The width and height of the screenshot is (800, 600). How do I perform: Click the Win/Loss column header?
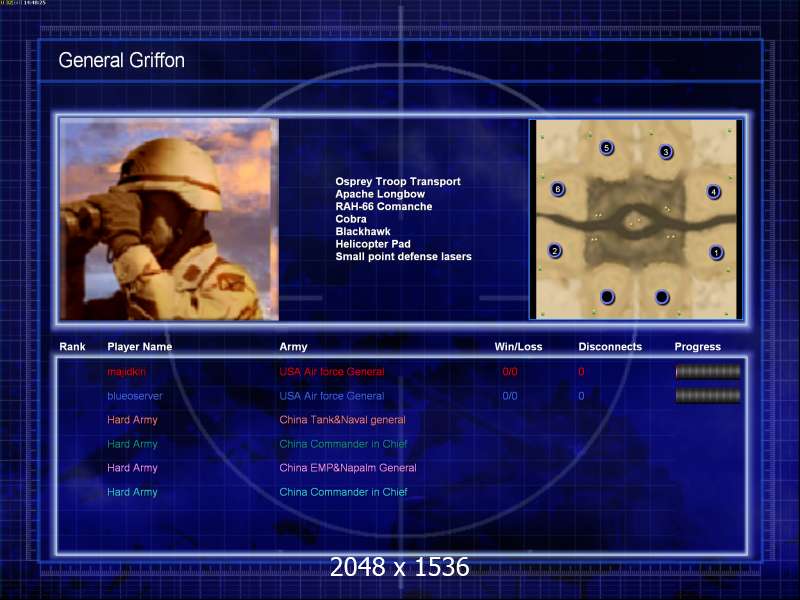pyautogui.click(x=518, y=346)
